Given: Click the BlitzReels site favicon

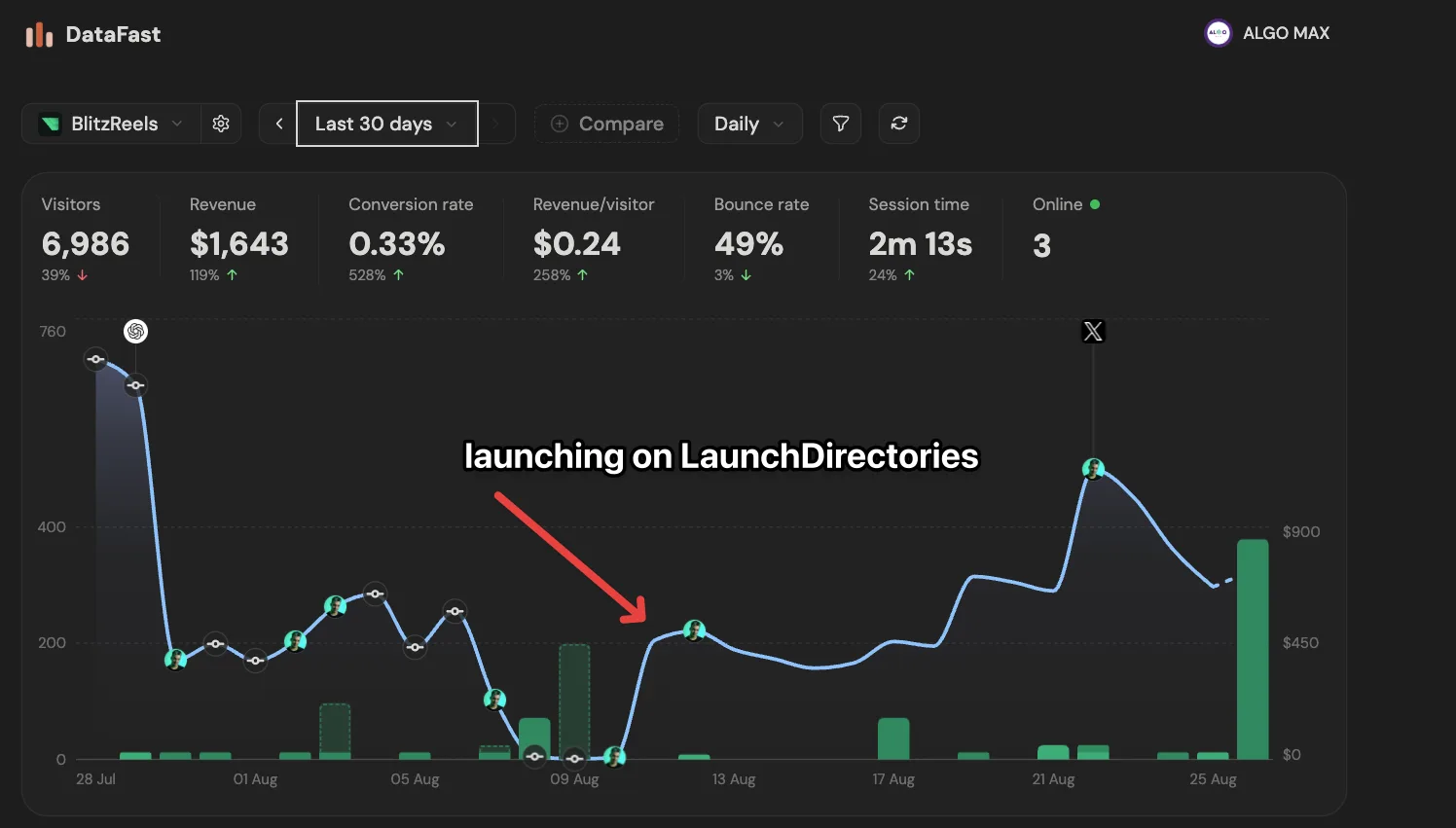Looking at the screenshot, I should coord(50,124).
